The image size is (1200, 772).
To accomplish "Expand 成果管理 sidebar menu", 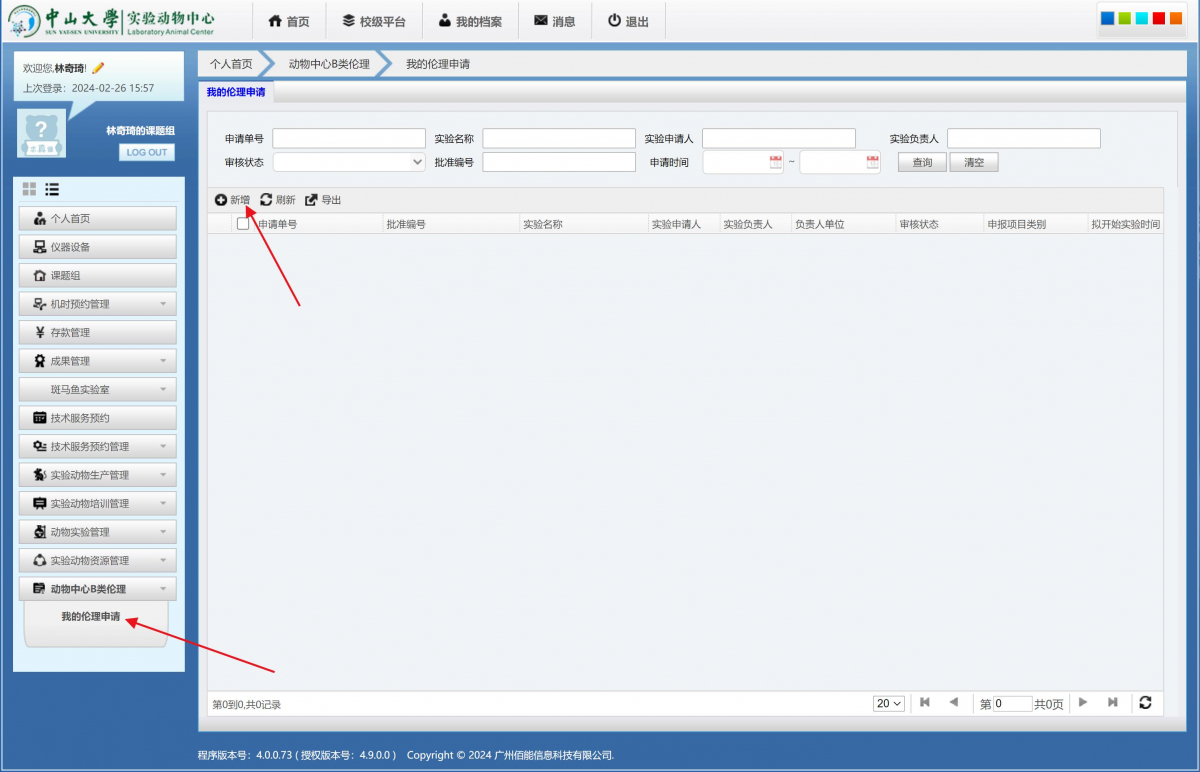I will pyautogui.click(x=98, y=361).
